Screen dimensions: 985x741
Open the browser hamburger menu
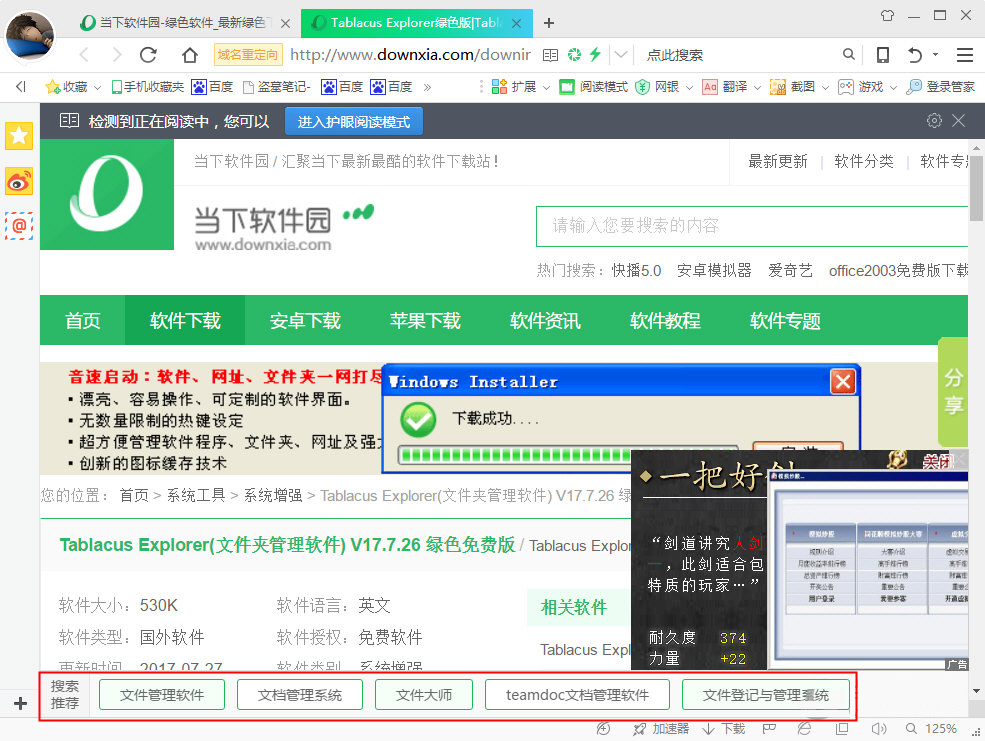963,54
